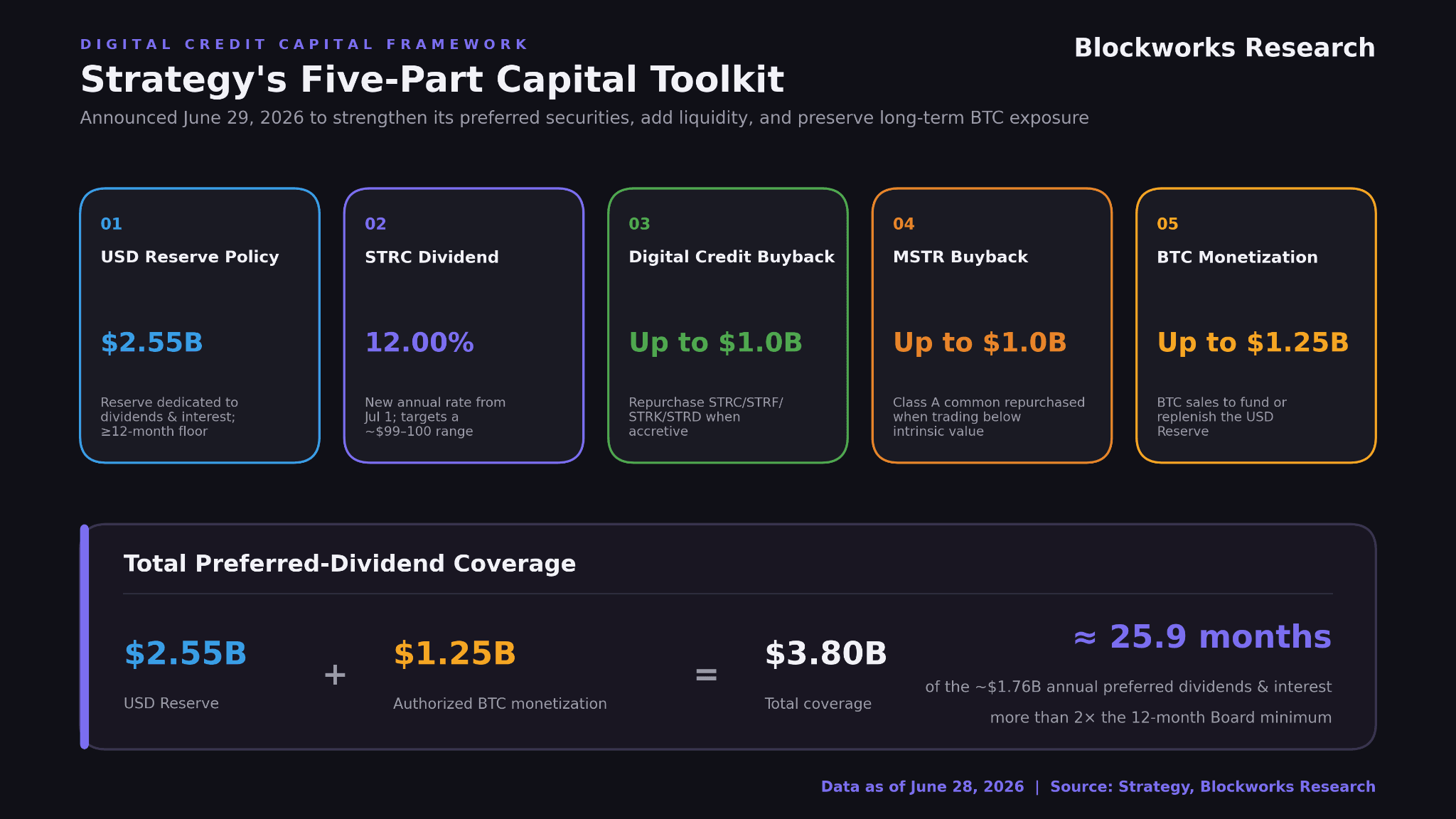Select "Source: Strategy, Blockworks Research" footer text
This screenshot has height=819, width=1456.
point(1213,787)
